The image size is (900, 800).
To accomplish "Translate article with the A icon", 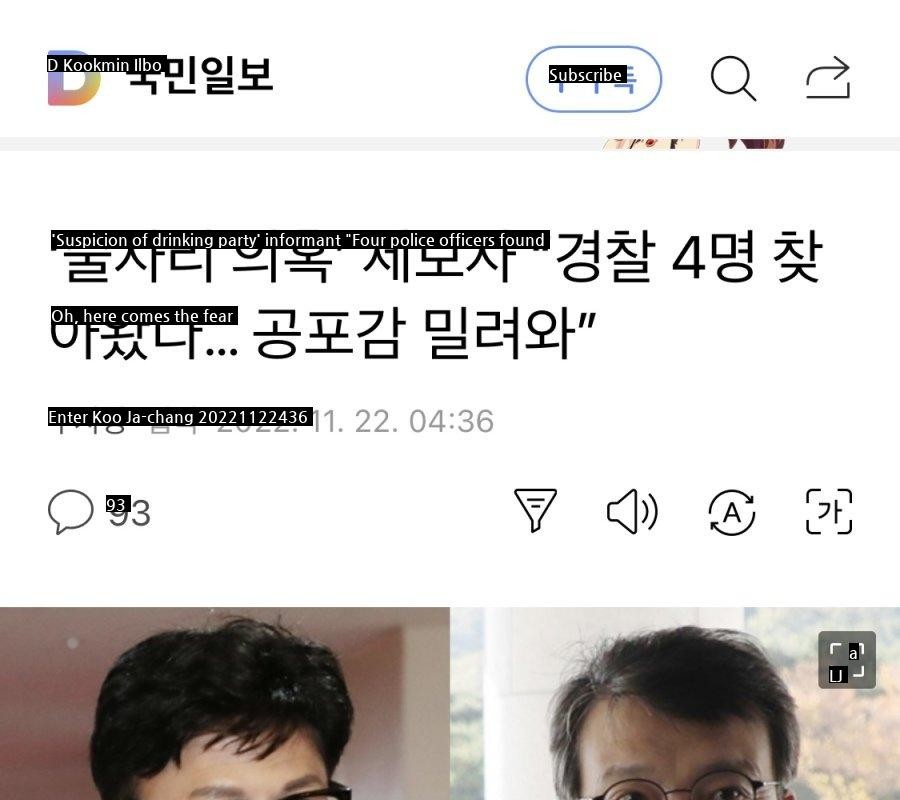I will click(x=731, y=512).
